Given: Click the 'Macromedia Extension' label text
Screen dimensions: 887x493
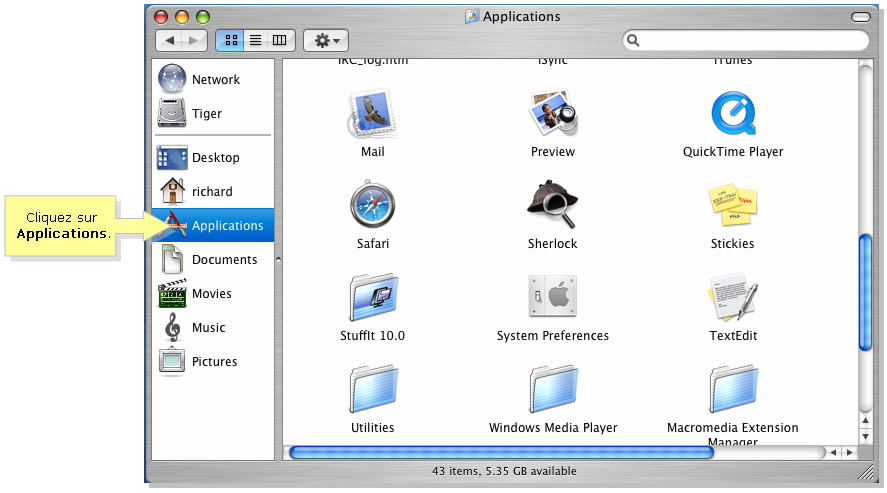Looking at the screenshot, I should pos(733,427).
